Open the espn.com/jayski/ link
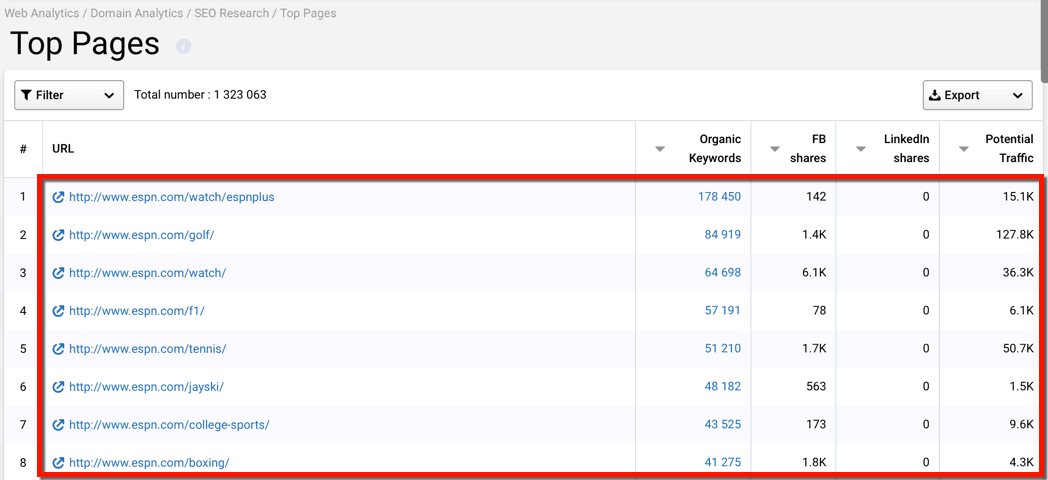The image size is (1048, 480). pos(146,386)
